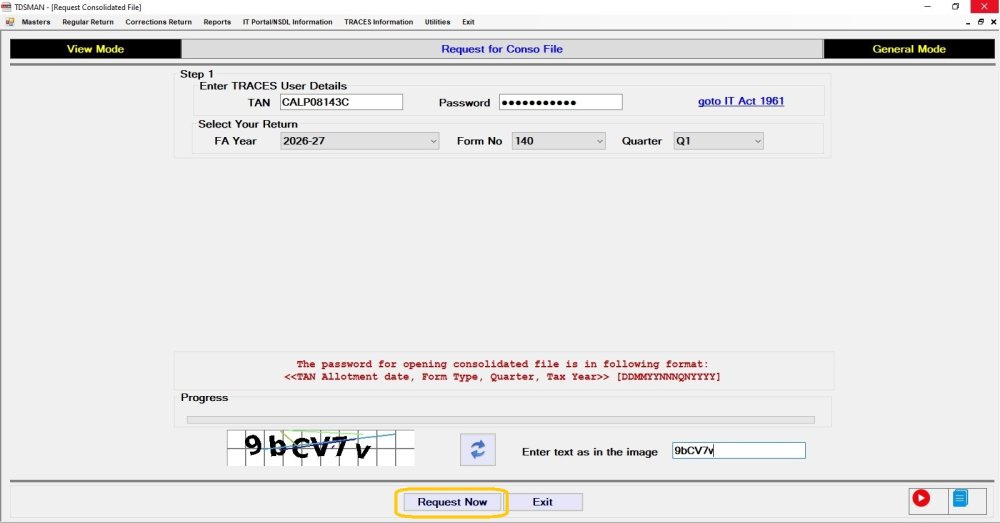Click the Exit menu item in the menu bar
The width and height of the screenshot is (1000, 523).
coord(468,22)
